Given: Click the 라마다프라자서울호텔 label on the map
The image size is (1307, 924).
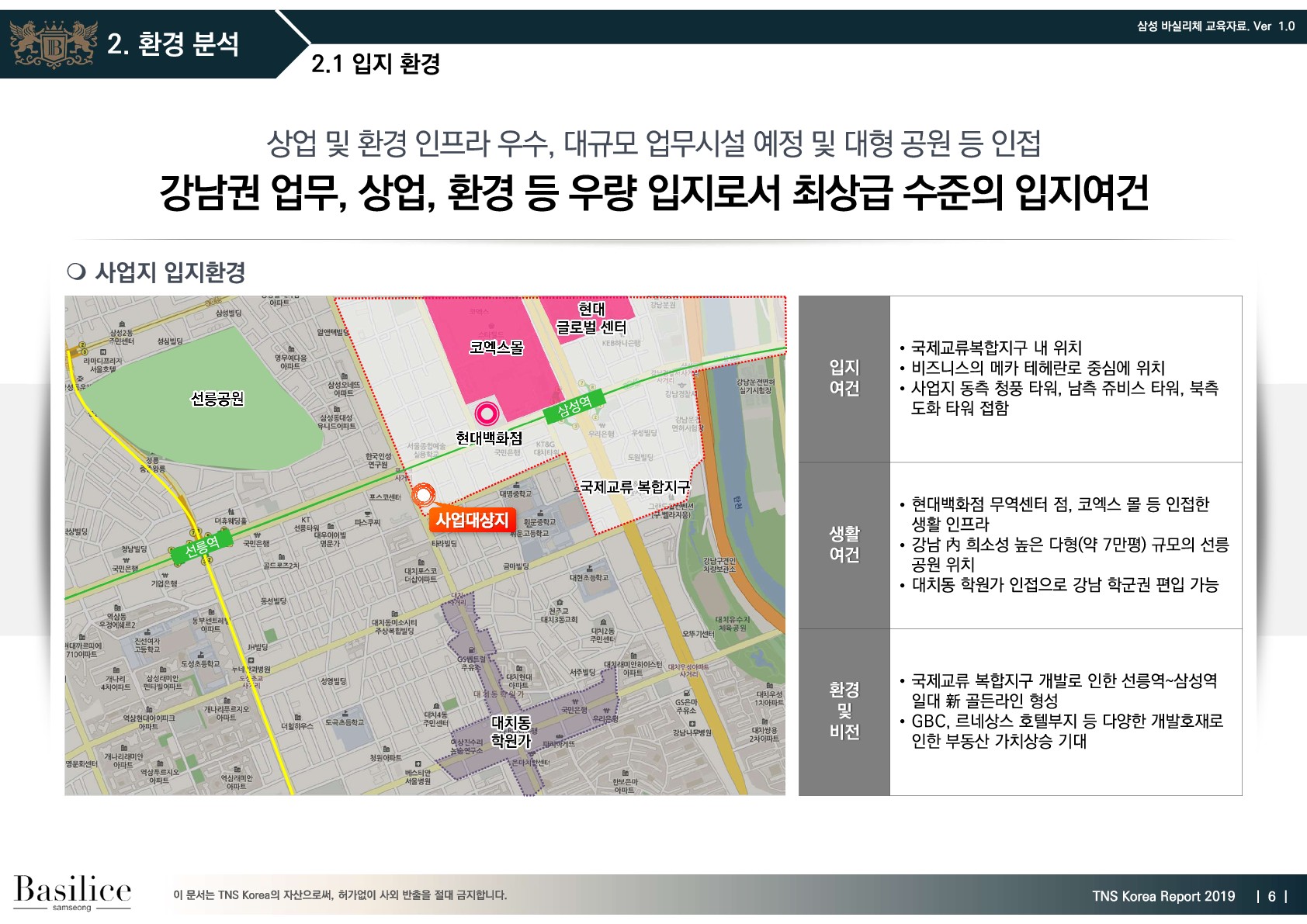Looking at the screenshot, I should click(x=102, y=365).
